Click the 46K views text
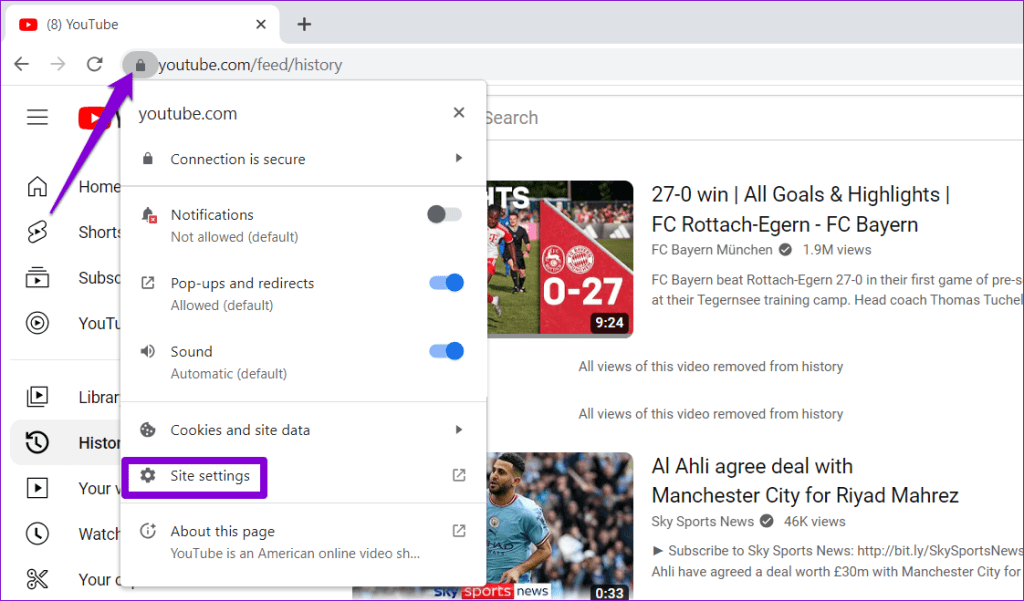Viewport: 1024px width, 601px height. click(x=814, y=521)
